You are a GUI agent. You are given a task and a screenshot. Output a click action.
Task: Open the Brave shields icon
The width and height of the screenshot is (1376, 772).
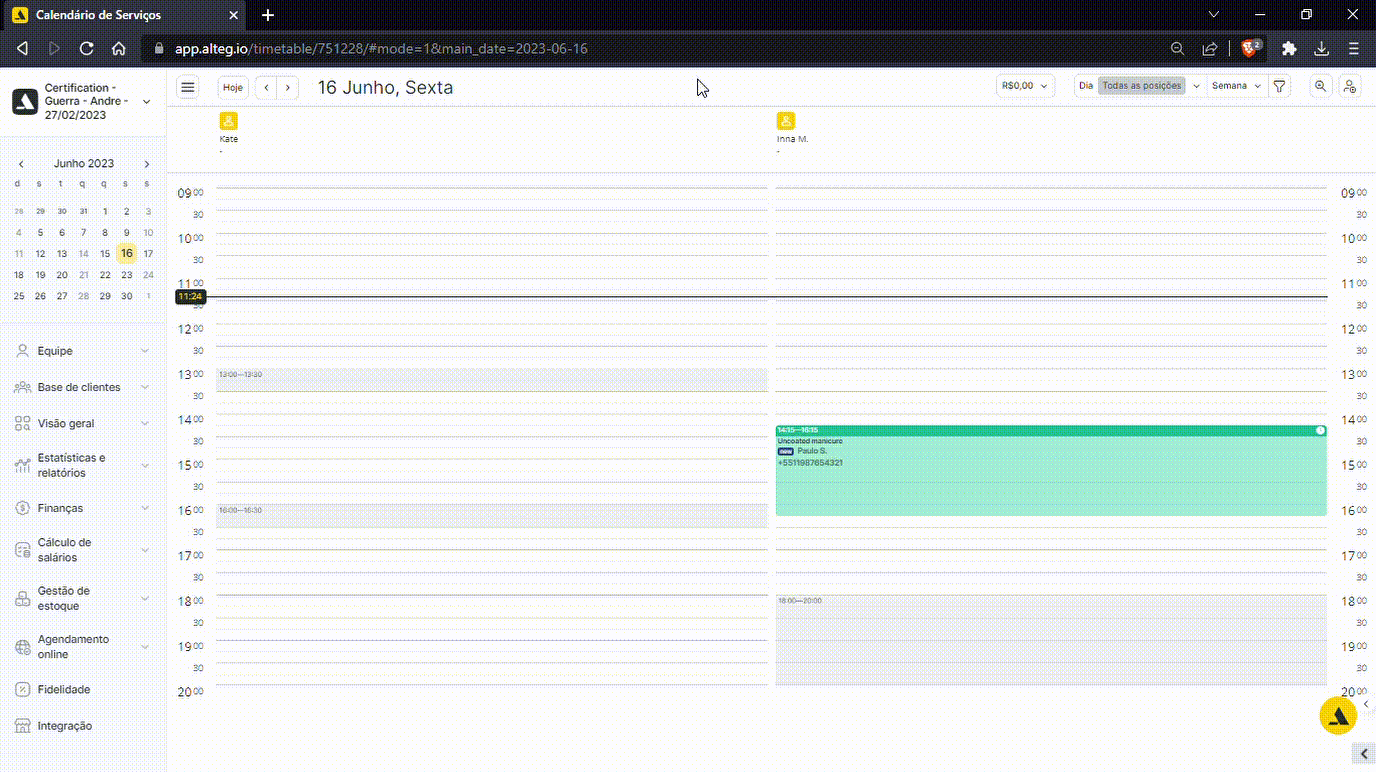[1251, 48]
